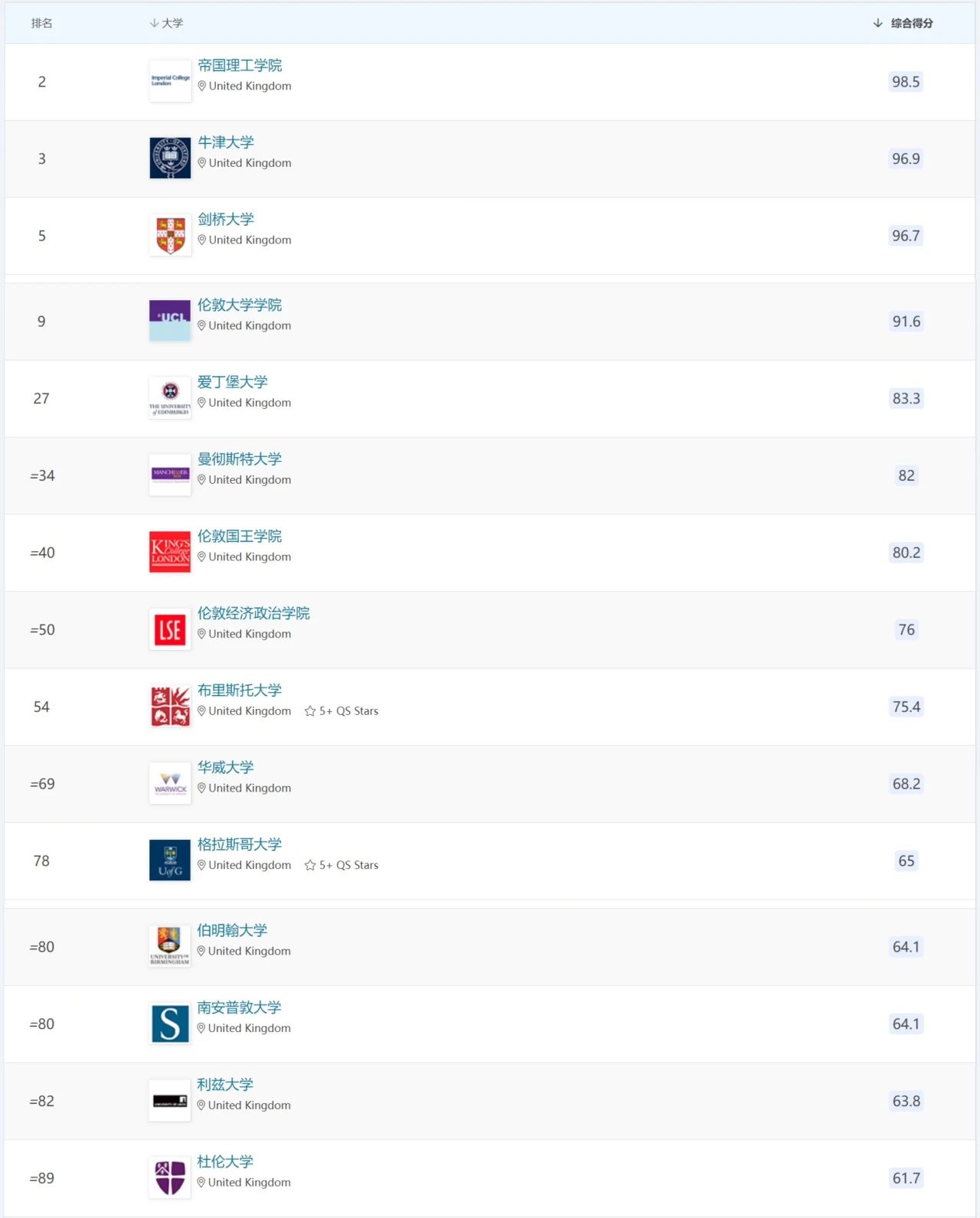Open the 曼彻斯特大学 link
This screenshot has height=1218, width=980.
[240, 459]
